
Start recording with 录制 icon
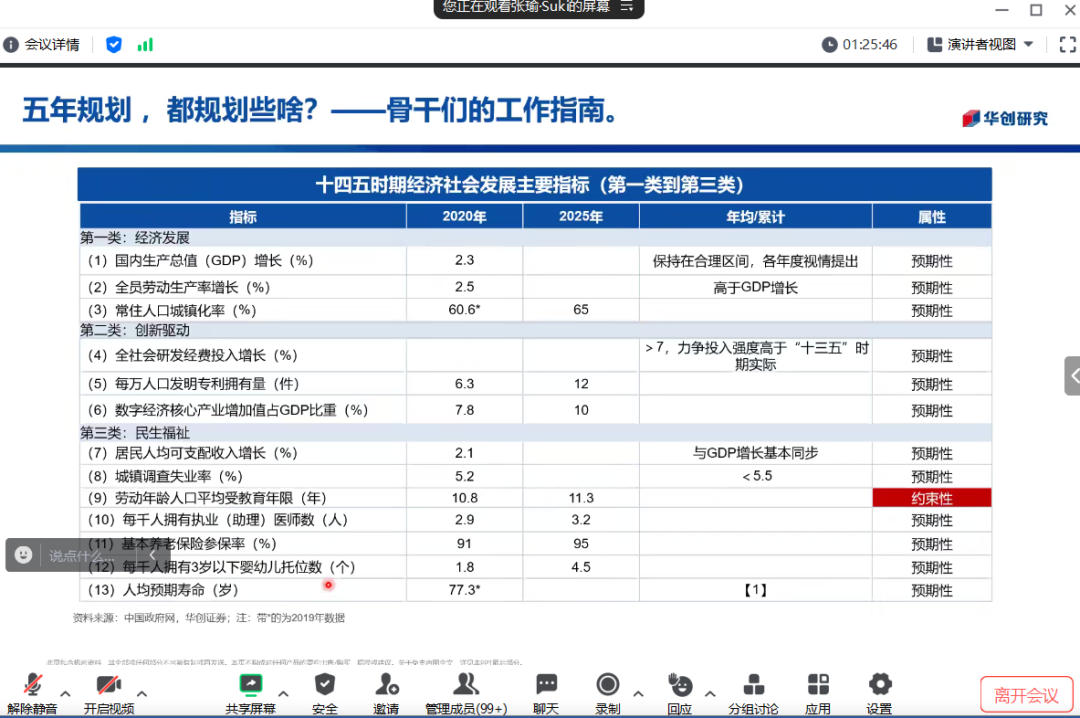point(607,686)
